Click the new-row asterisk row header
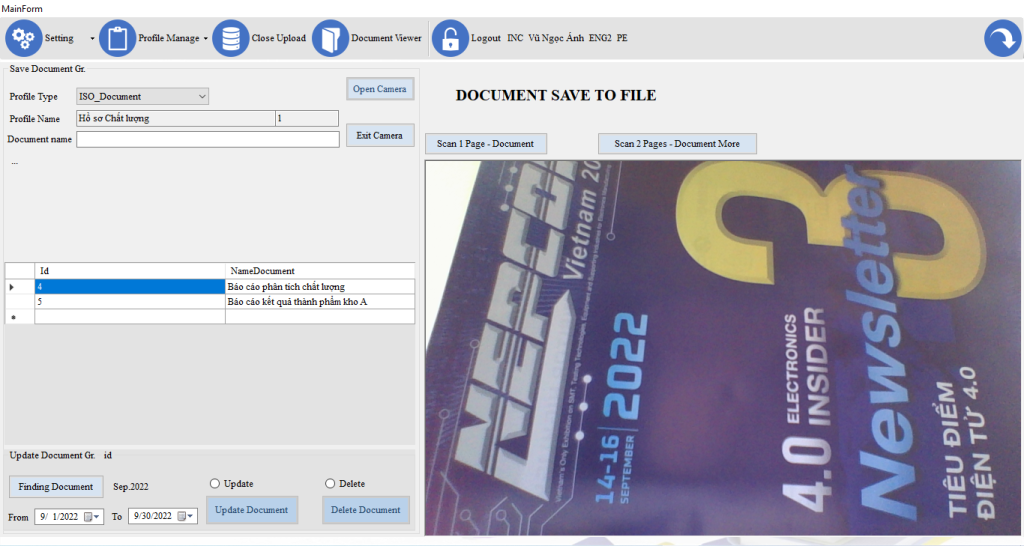This screenshot has height=546, width=1024. 20,317
